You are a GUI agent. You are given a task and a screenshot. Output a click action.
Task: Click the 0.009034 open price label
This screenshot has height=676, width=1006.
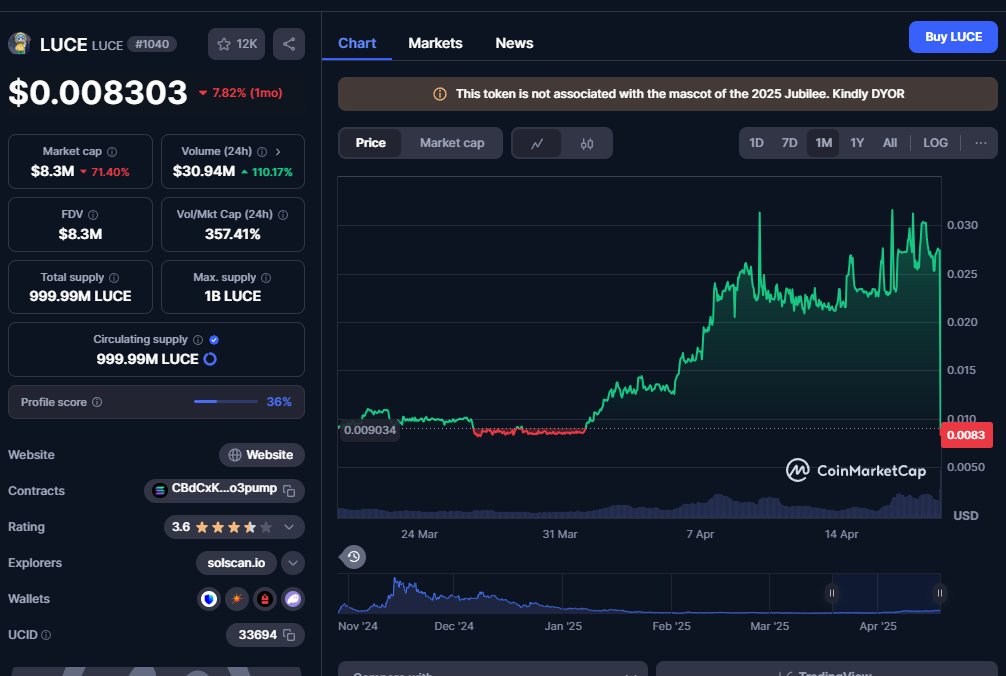370,430
